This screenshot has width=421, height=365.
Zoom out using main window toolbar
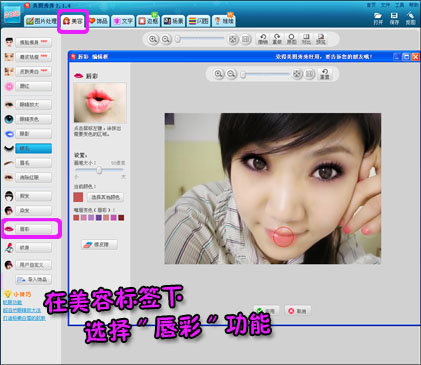point(166,39)
